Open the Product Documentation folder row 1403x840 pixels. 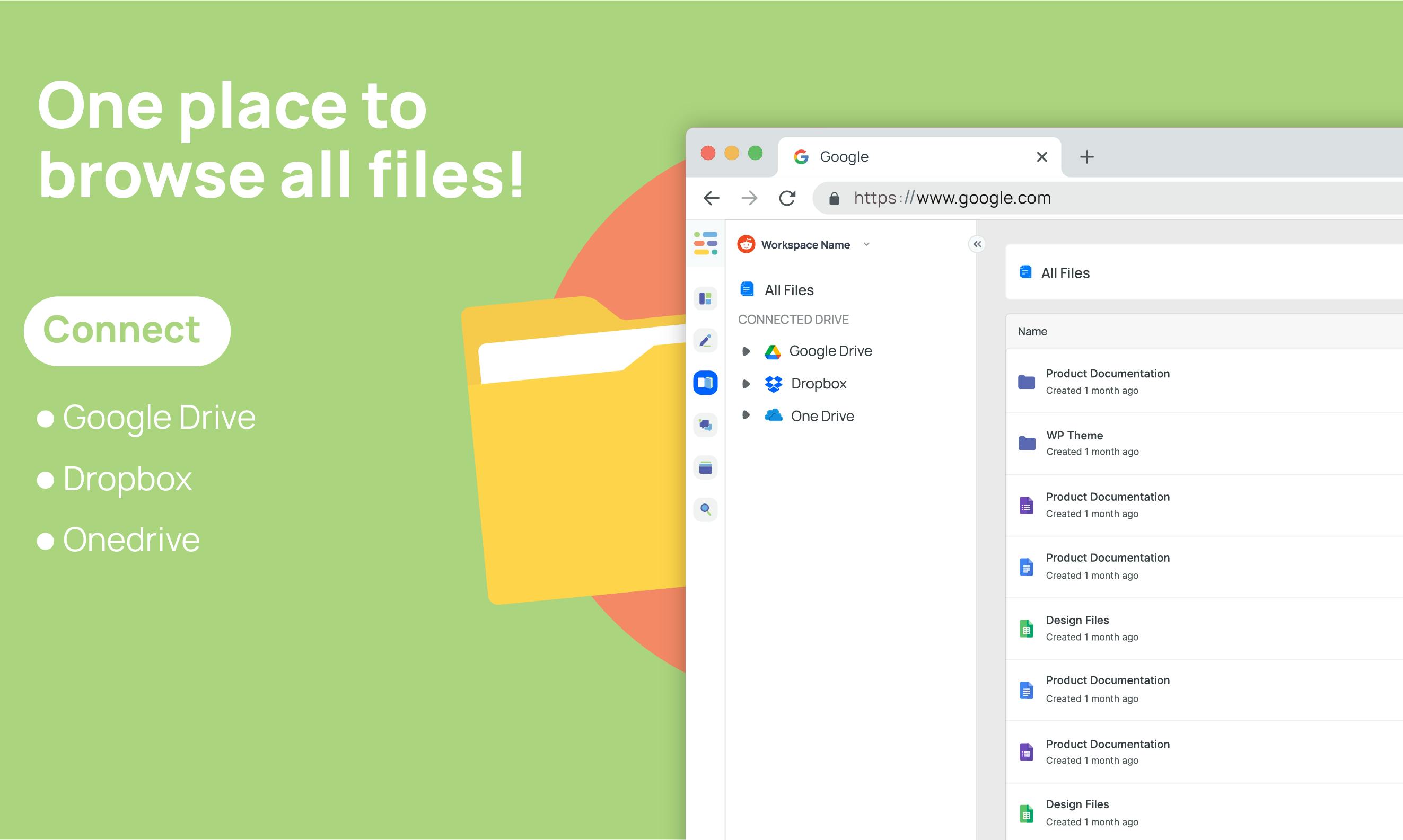[1204, 382]
